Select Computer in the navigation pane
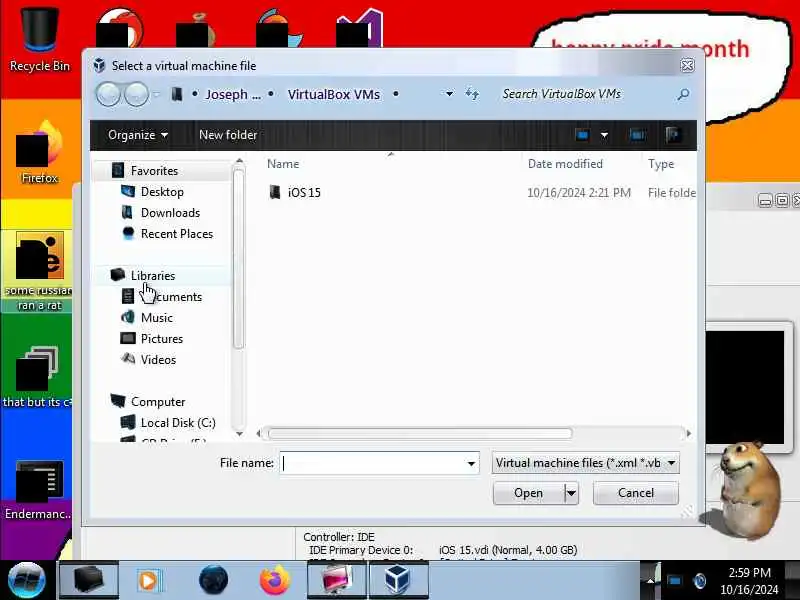The height and width of the screenshot is (600, 800). [158, 402]
